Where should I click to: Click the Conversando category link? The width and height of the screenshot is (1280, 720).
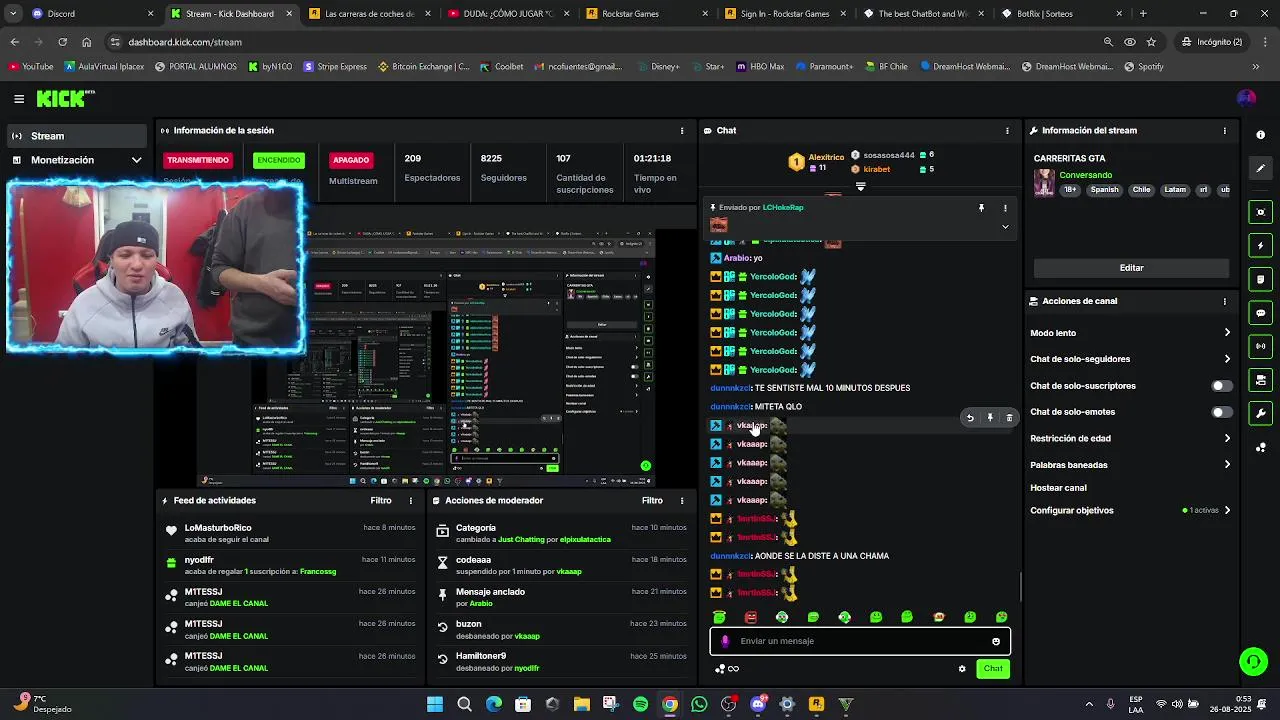[x=1085, y=175]
